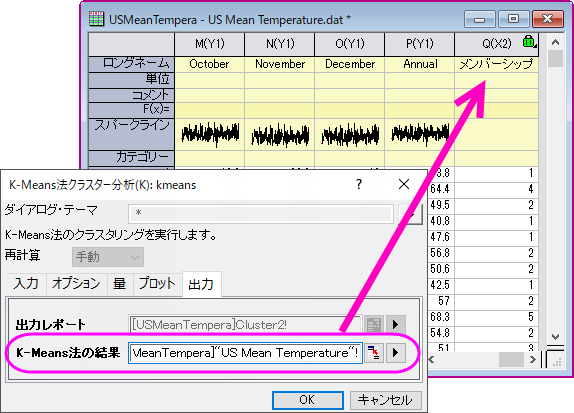574x413 pixels.
Task: Click the October sparkline thumbnail
Action: click(210, 134)
